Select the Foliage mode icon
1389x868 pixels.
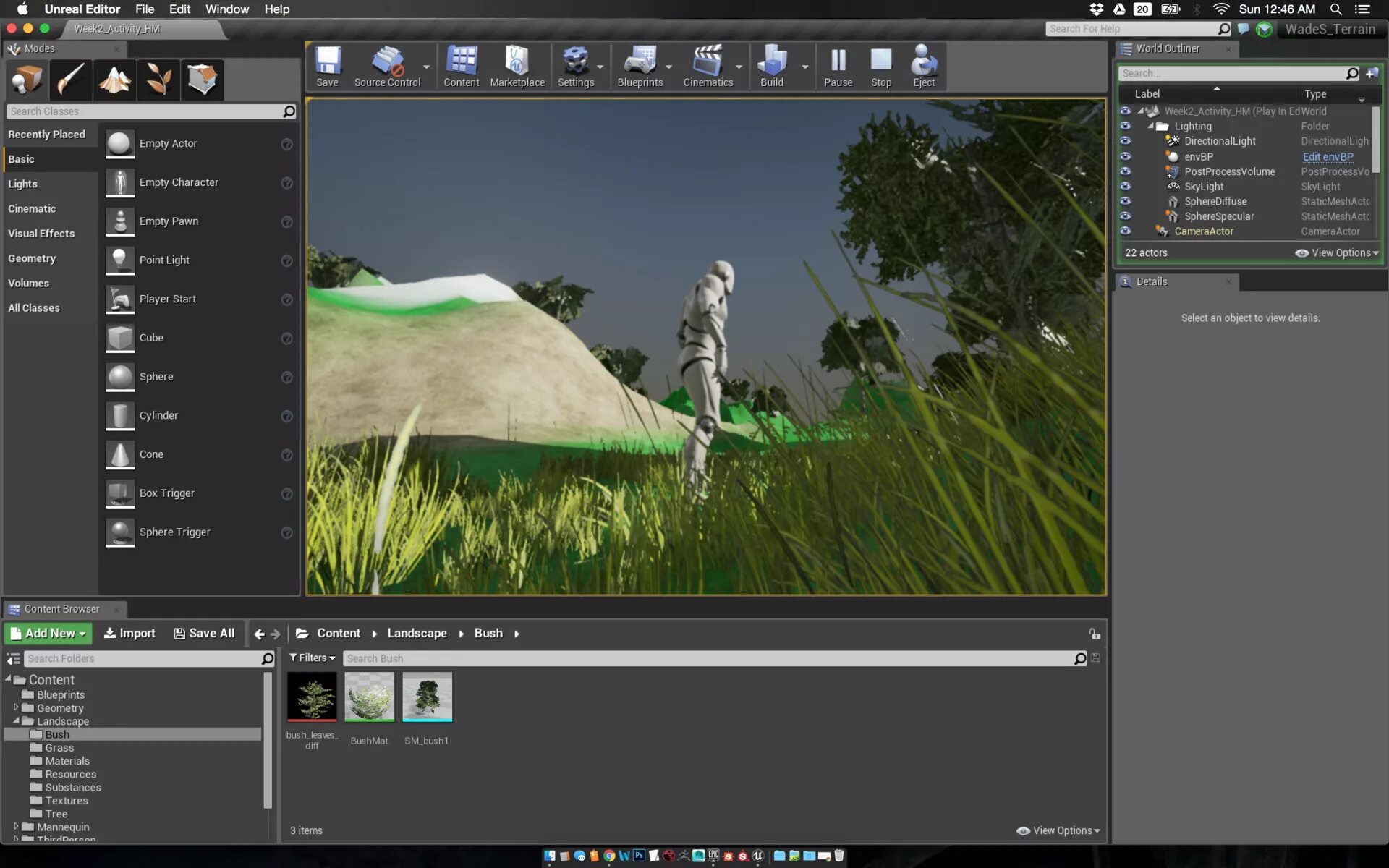(158, 79)
